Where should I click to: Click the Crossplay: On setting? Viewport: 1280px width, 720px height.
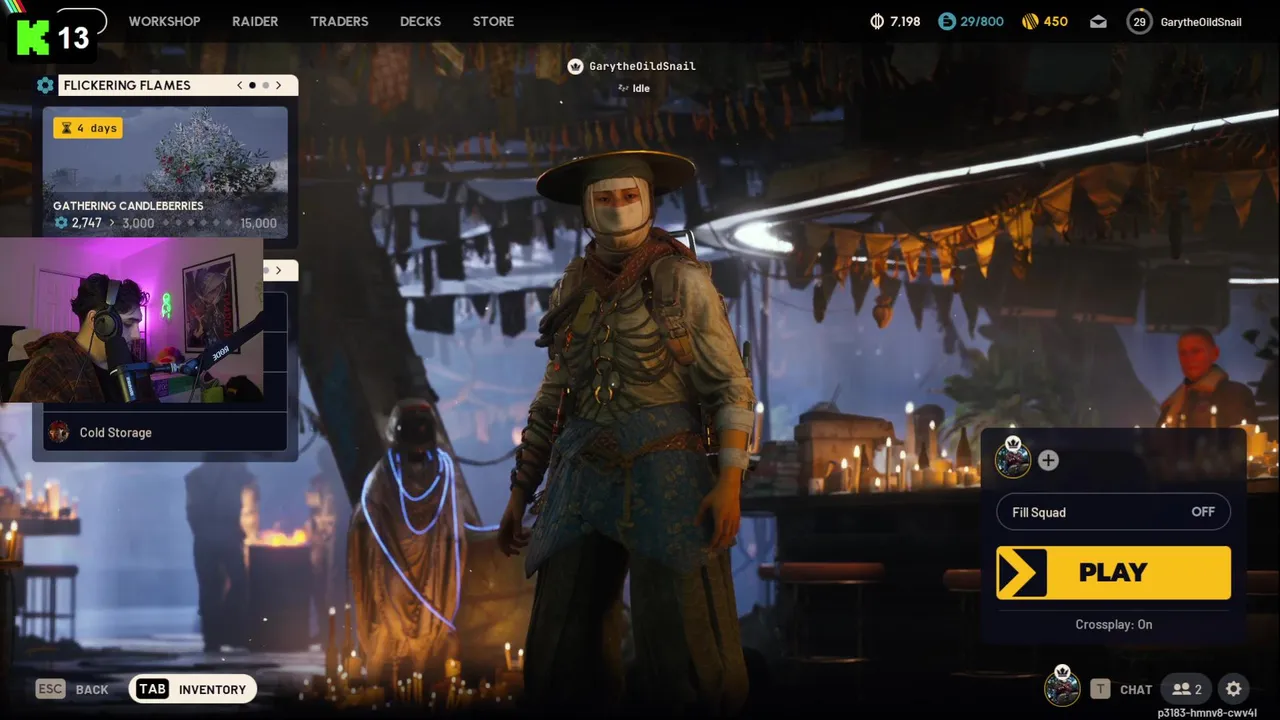(1113, 624)
